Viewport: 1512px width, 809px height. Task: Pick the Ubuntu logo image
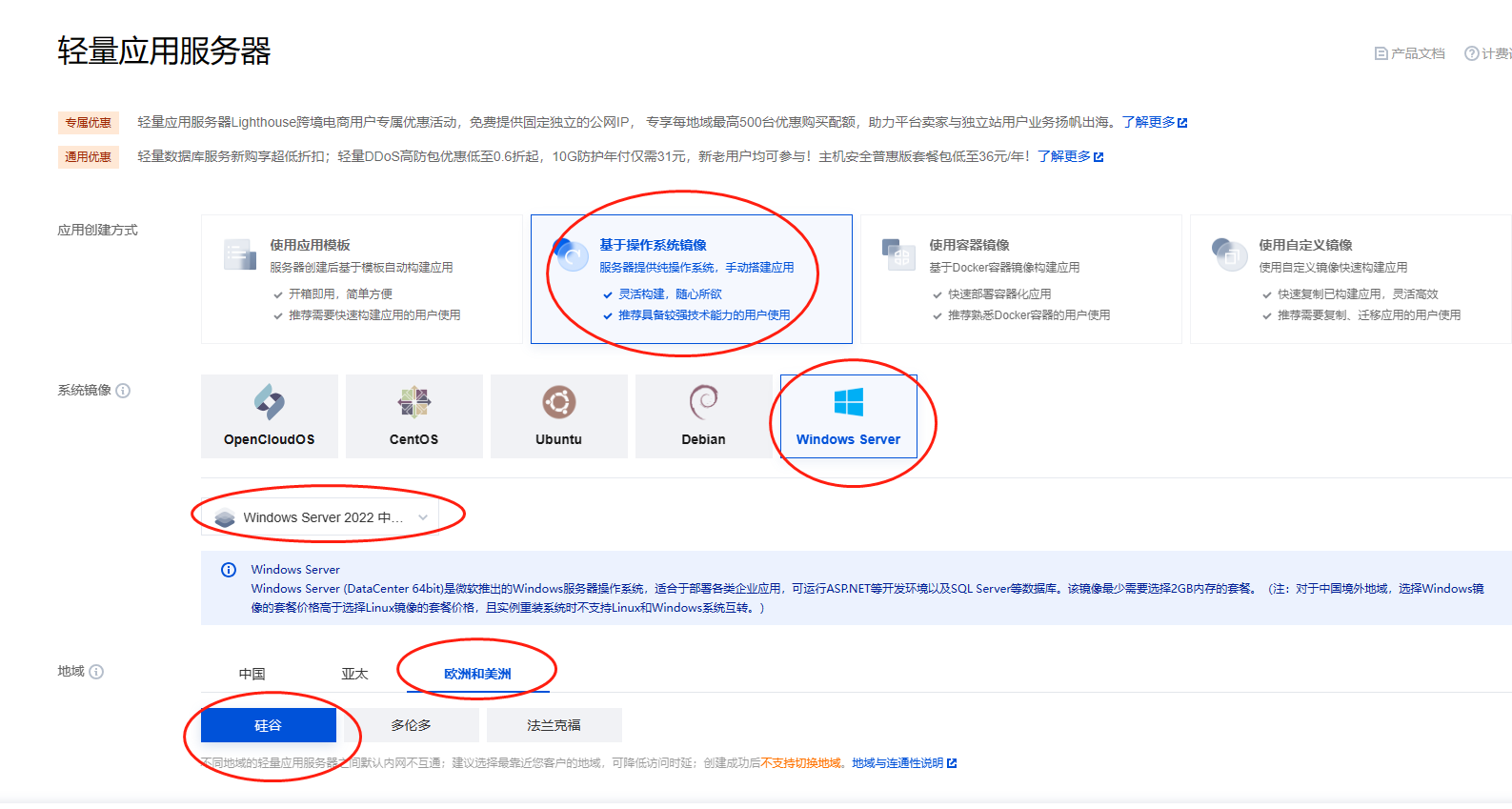click(x=559, y=403)
